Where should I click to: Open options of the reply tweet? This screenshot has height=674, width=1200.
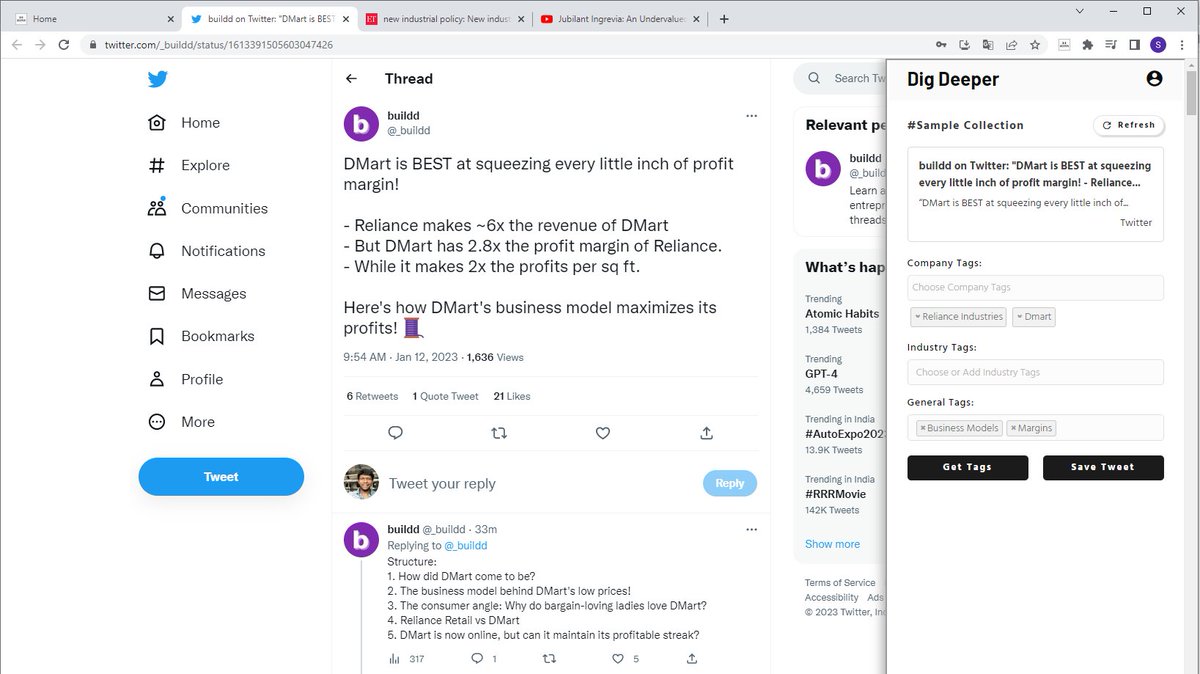pyautogui.click(x=752, y=529)
